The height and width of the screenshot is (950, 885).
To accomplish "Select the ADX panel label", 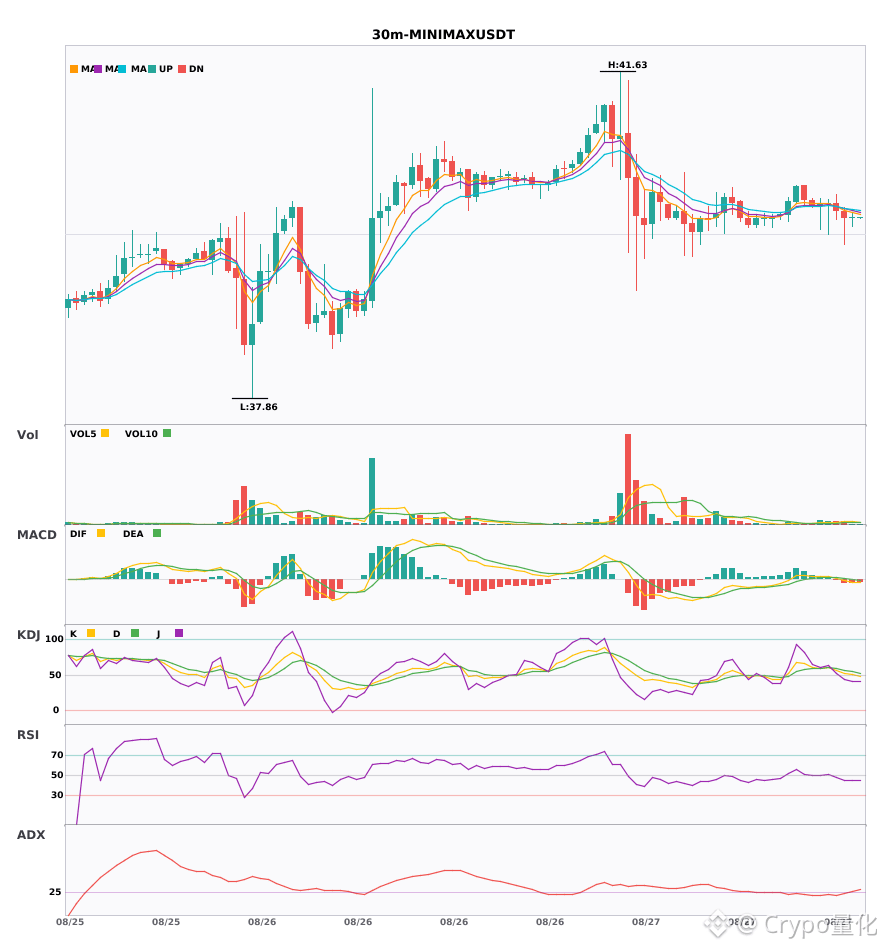I will point(31,834).
